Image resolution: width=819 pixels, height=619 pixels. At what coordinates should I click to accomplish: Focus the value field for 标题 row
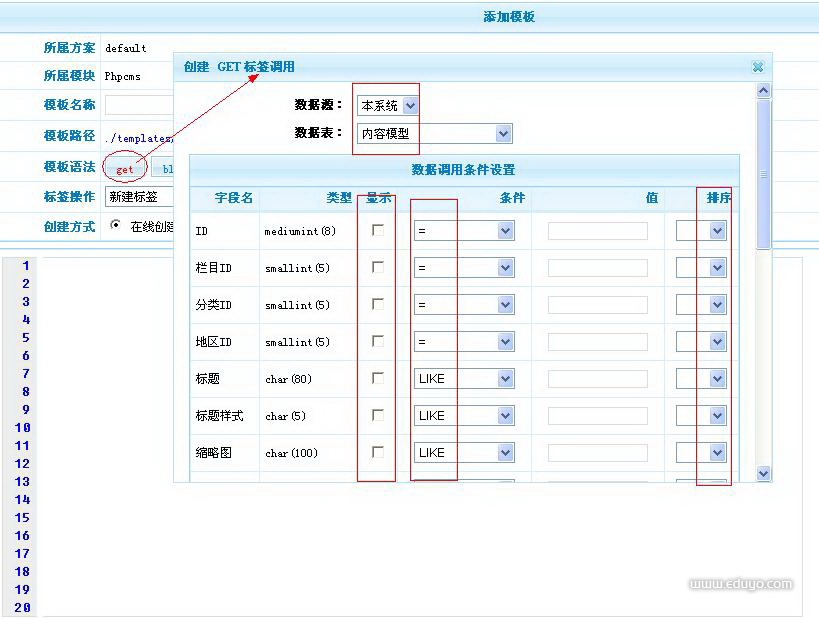click(x=598, y=379)
